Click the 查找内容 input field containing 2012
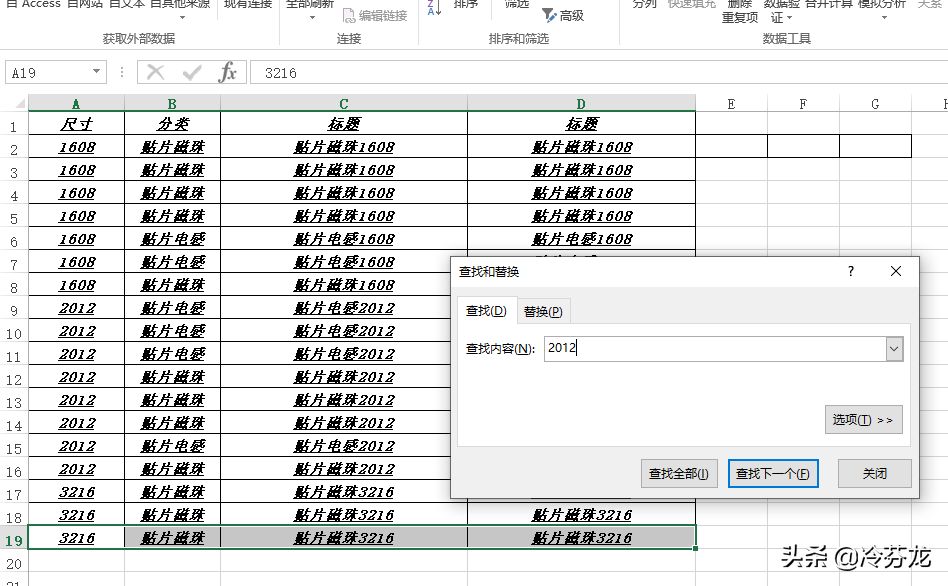 click(716, 349)
